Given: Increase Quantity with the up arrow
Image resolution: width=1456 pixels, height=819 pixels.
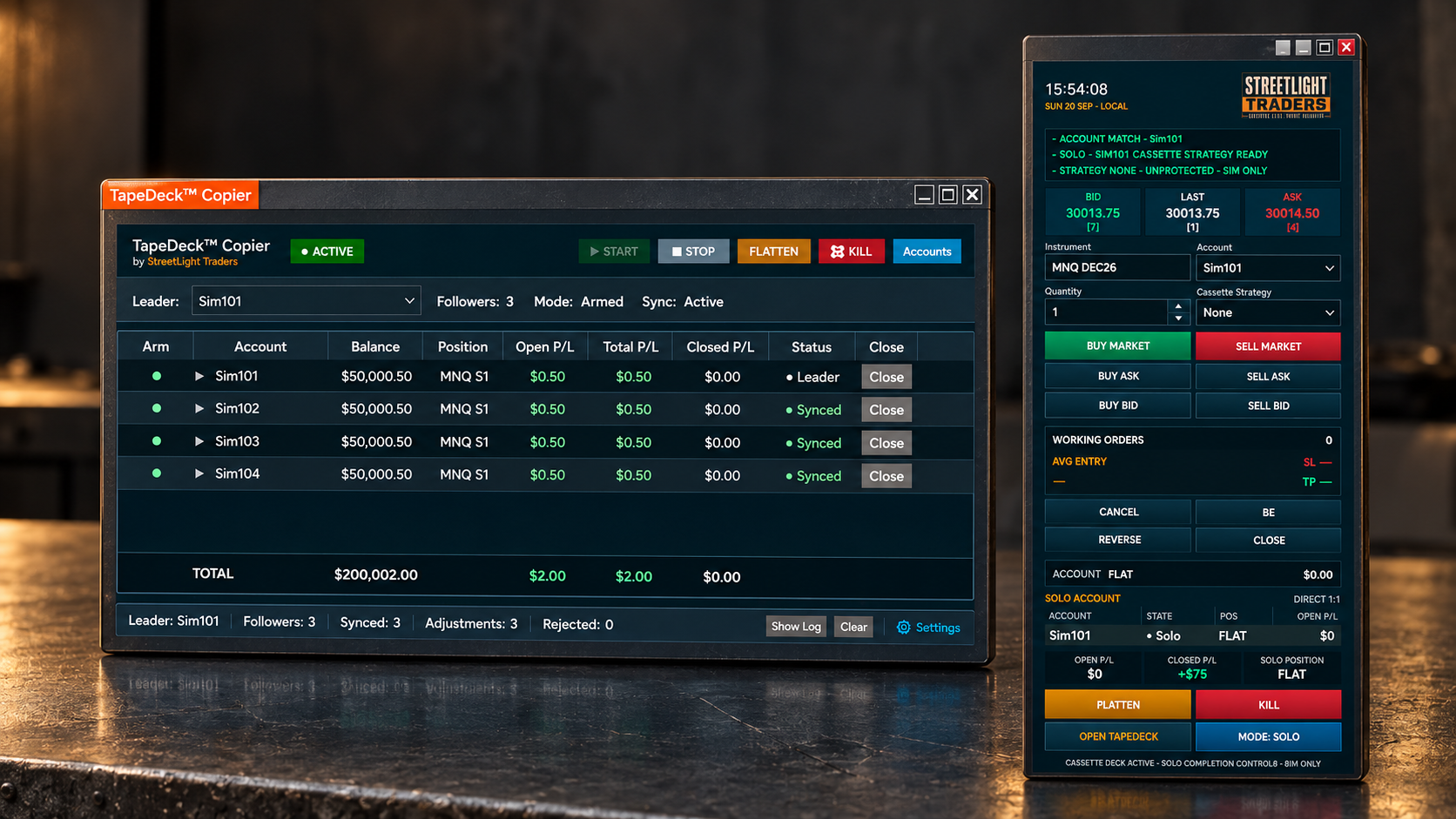Looking at the screenshot, I should (1178, 306).
